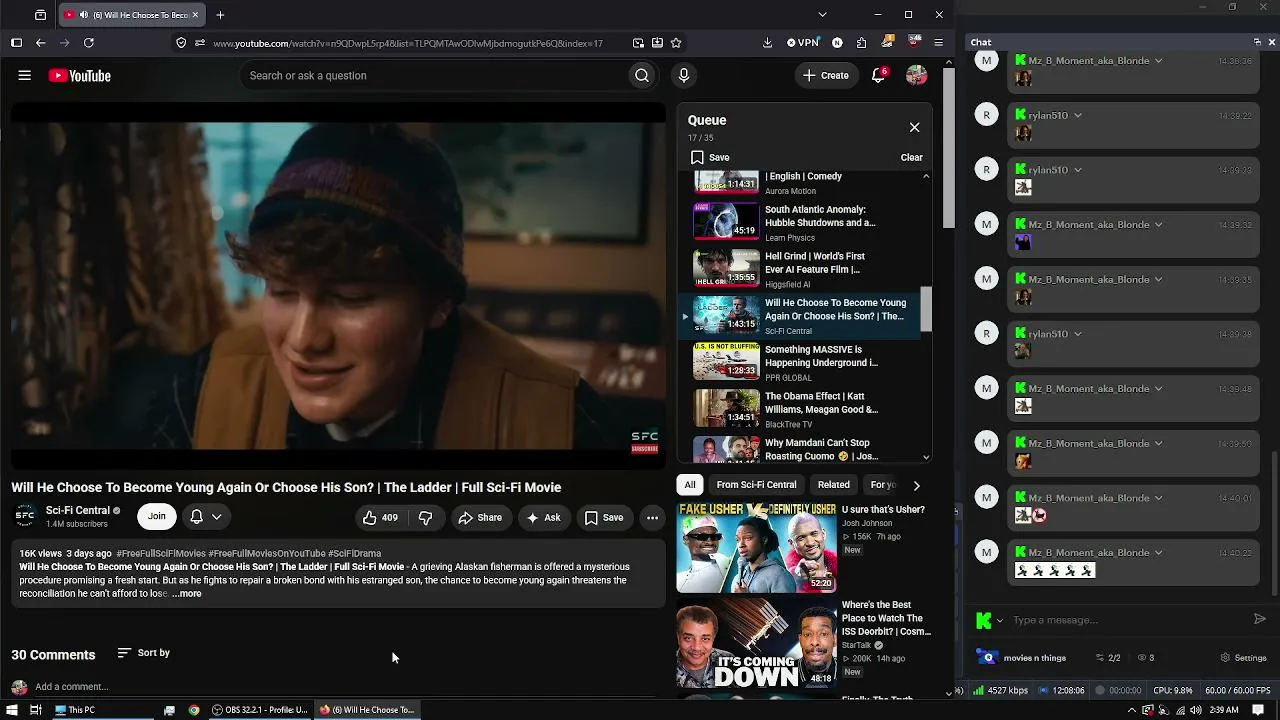Click the #FreeFullSciFiMovies hashtag
1280x720 pixels.
click(161, 553)
